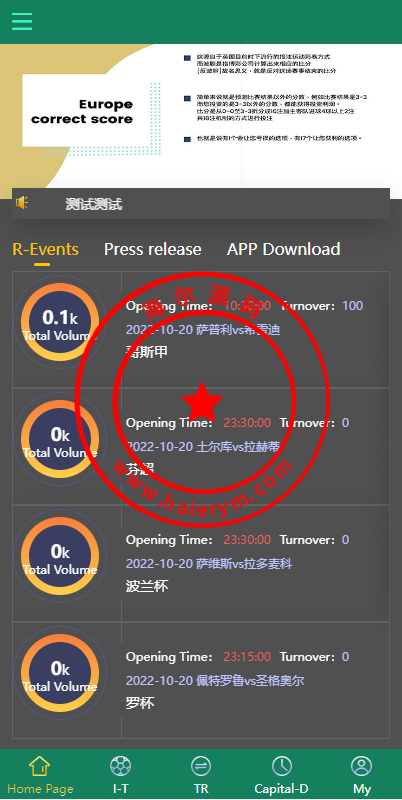Open the 萨维斯vs拉多麦科 match link
The width and height of the screenshot is (402, 800).
point(209,564)
